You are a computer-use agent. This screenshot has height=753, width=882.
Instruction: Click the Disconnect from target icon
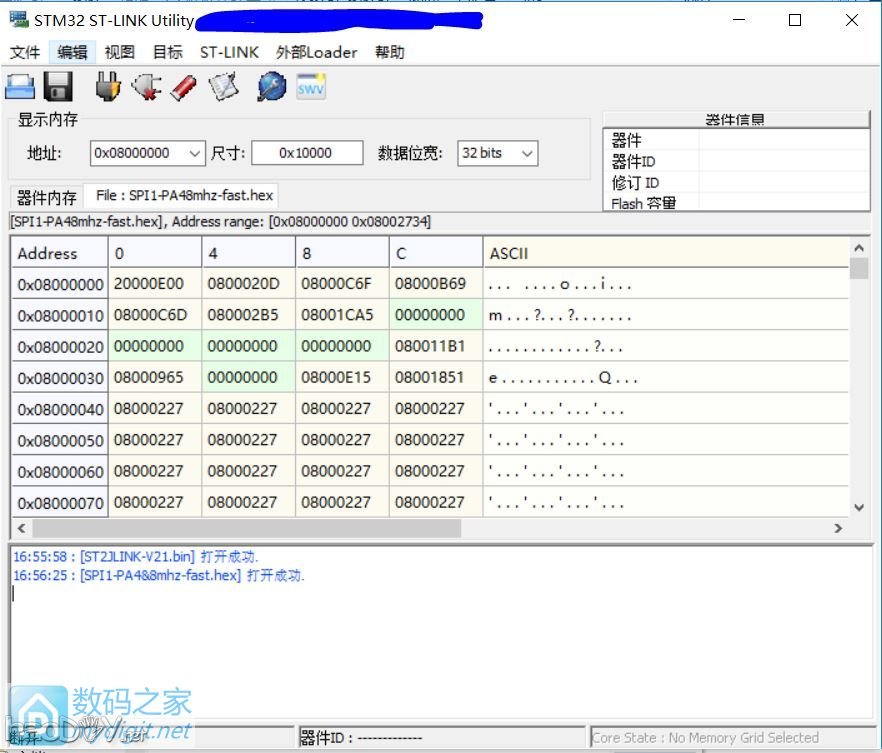click(x=146, y=88)
